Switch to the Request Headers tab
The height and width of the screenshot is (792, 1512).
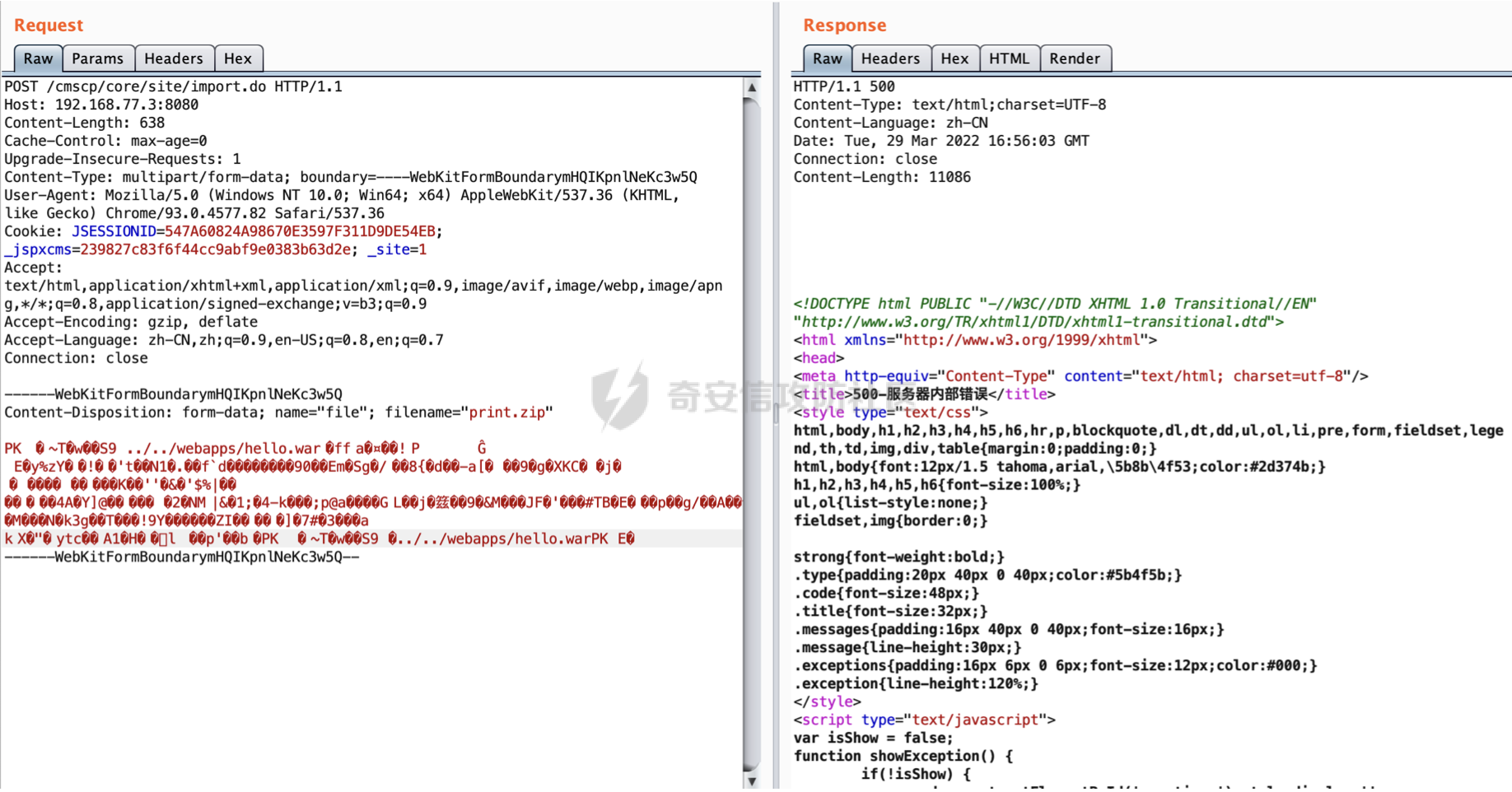tap(174, 58)
